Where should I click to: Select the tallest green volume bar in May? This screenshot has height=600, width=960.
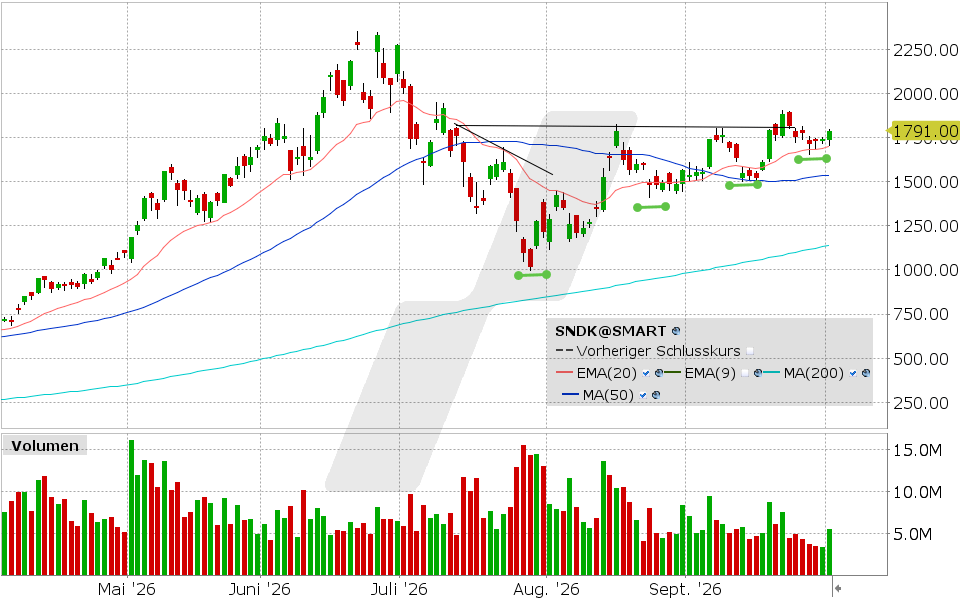[x=131, y=507]
